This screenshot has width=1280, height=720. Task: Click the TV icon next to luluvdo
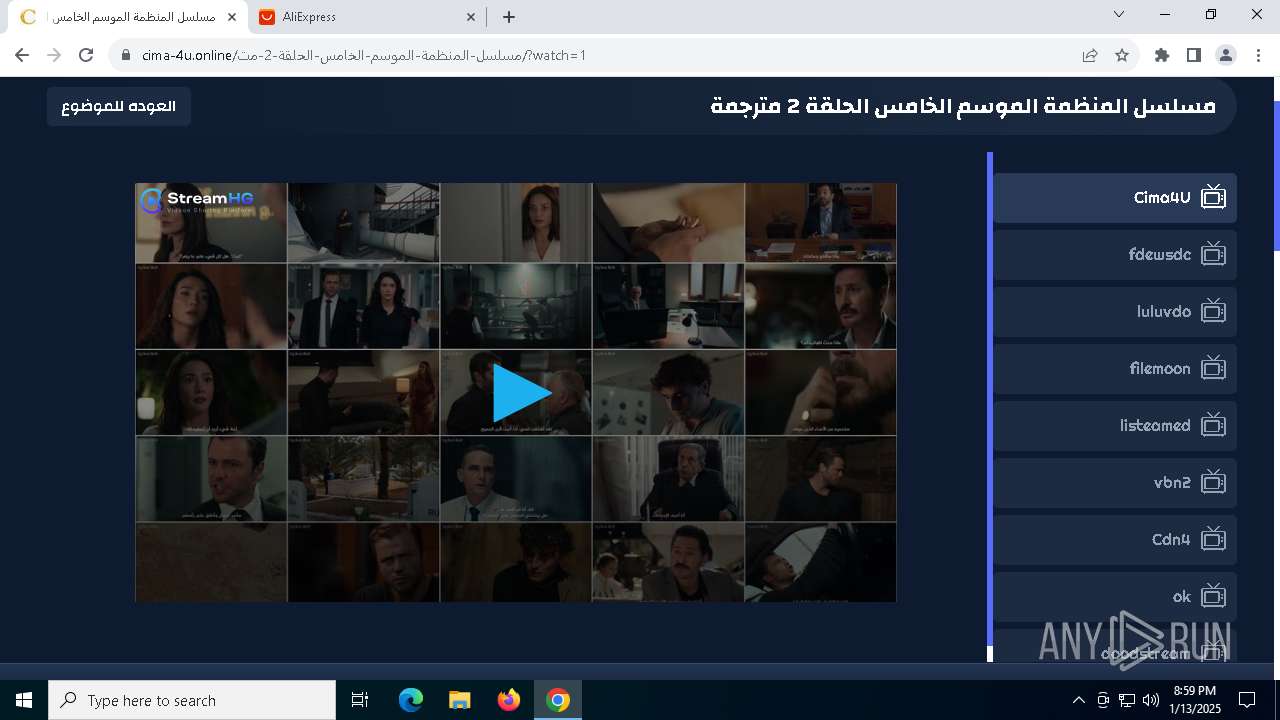1213,311
